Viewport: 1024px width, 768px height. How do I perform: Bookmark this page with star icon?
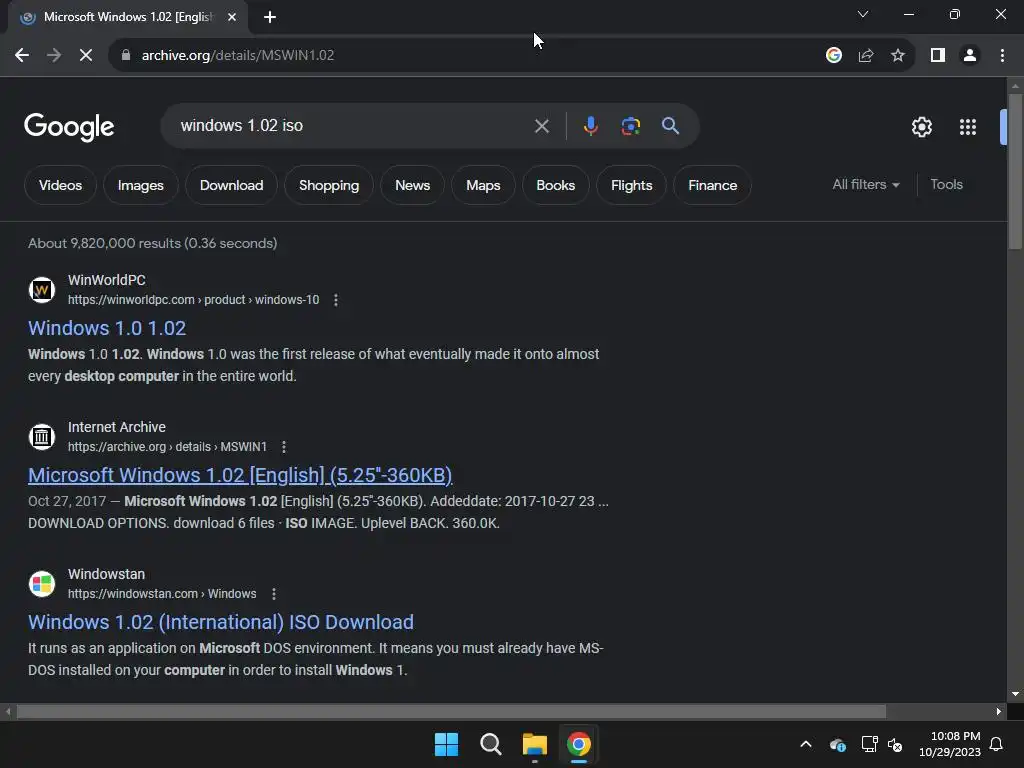pos(898,56)
